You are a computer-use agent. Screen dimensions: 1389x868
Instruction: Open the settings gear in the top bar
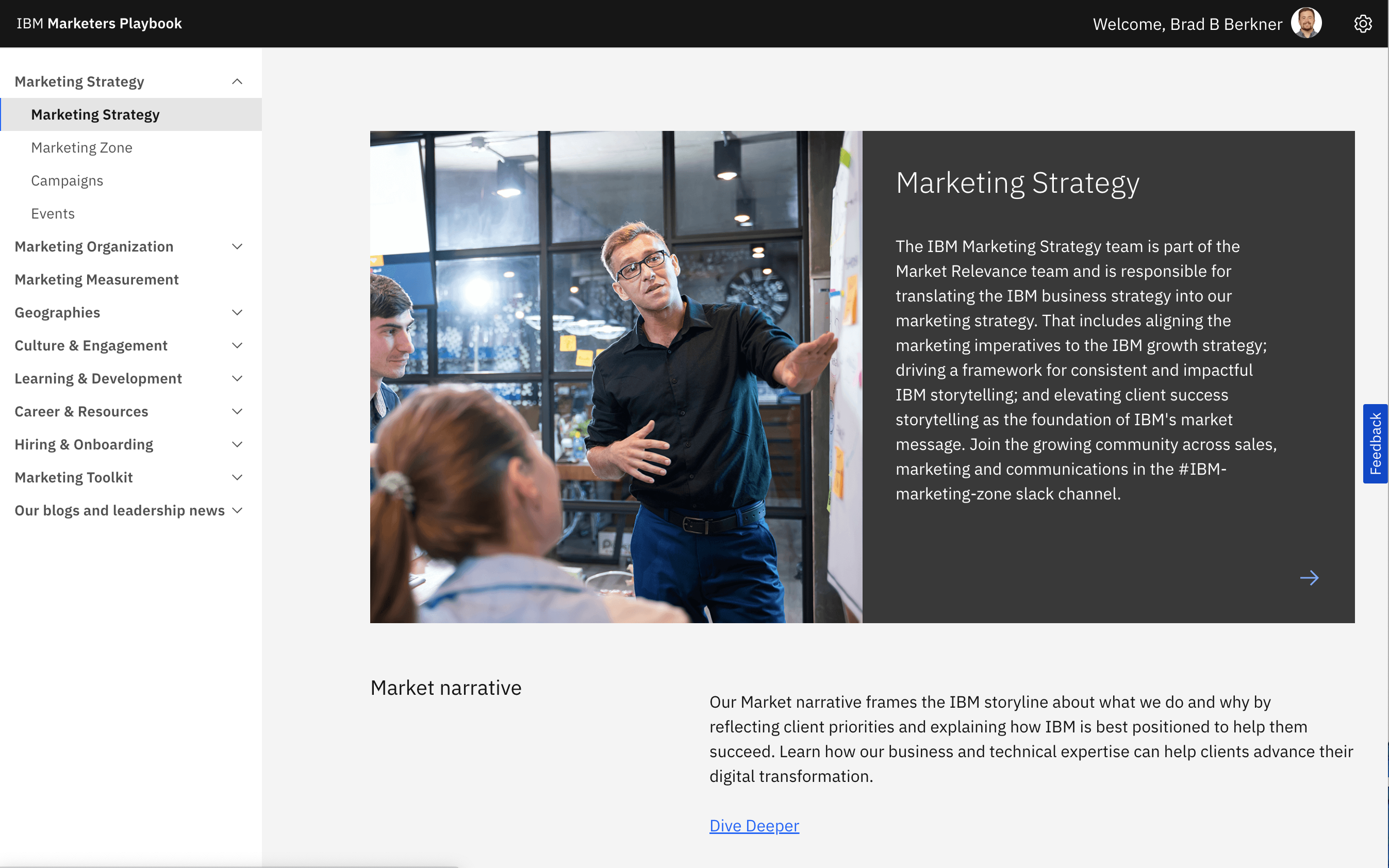tap(1363, 24)
